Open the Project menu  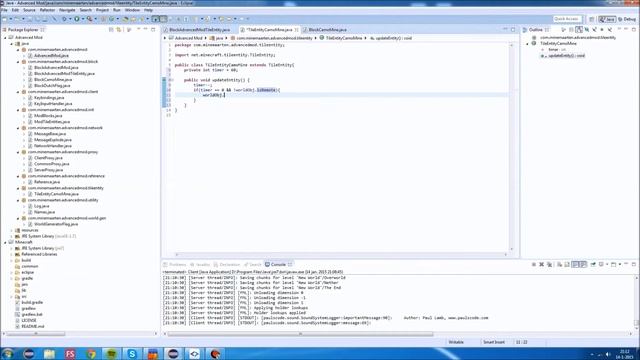point(102,10)
